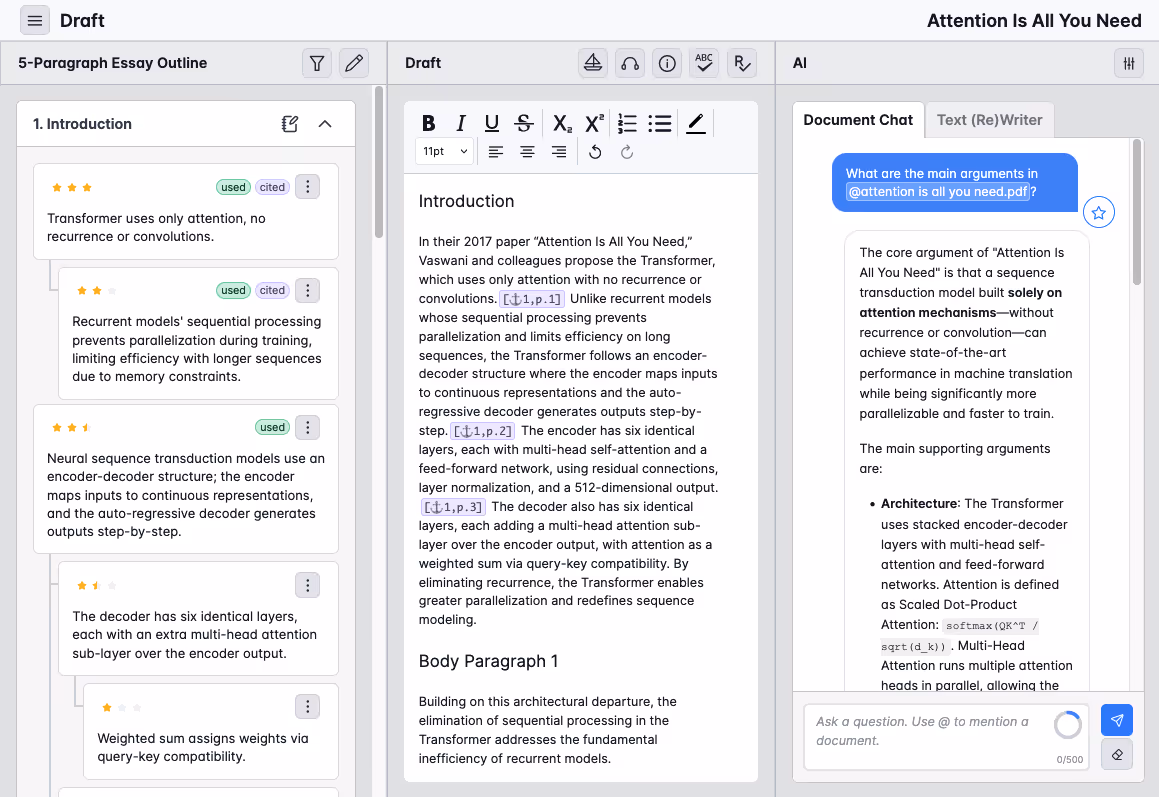Click citation anchor [1,p.3] in the draft
1159x797 pixels.
tap(453, 507)
